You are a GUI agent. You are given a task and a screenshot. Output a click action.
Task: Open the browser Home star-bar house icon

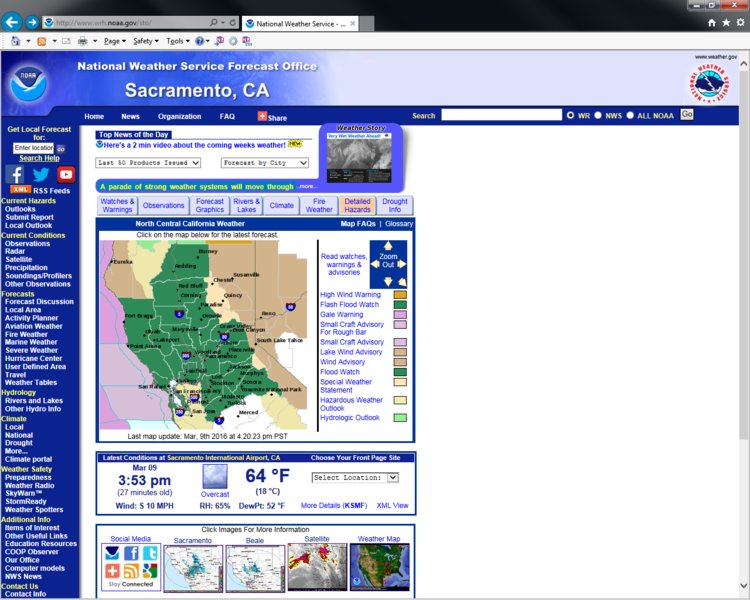pos(712,22)
